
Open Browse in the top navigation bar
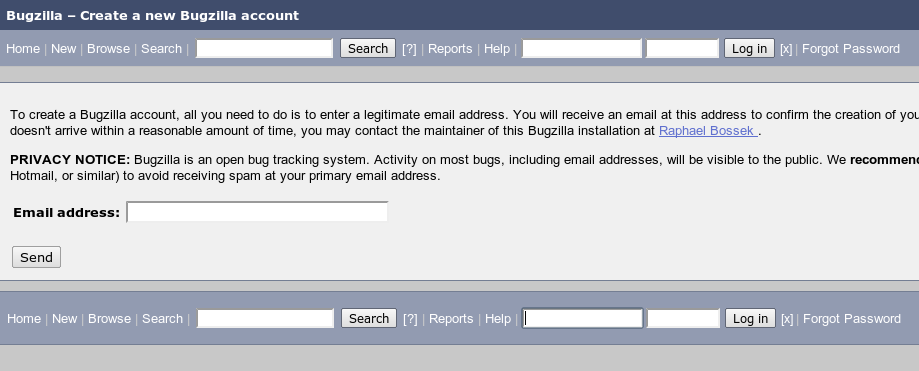[x=108, y=49]
